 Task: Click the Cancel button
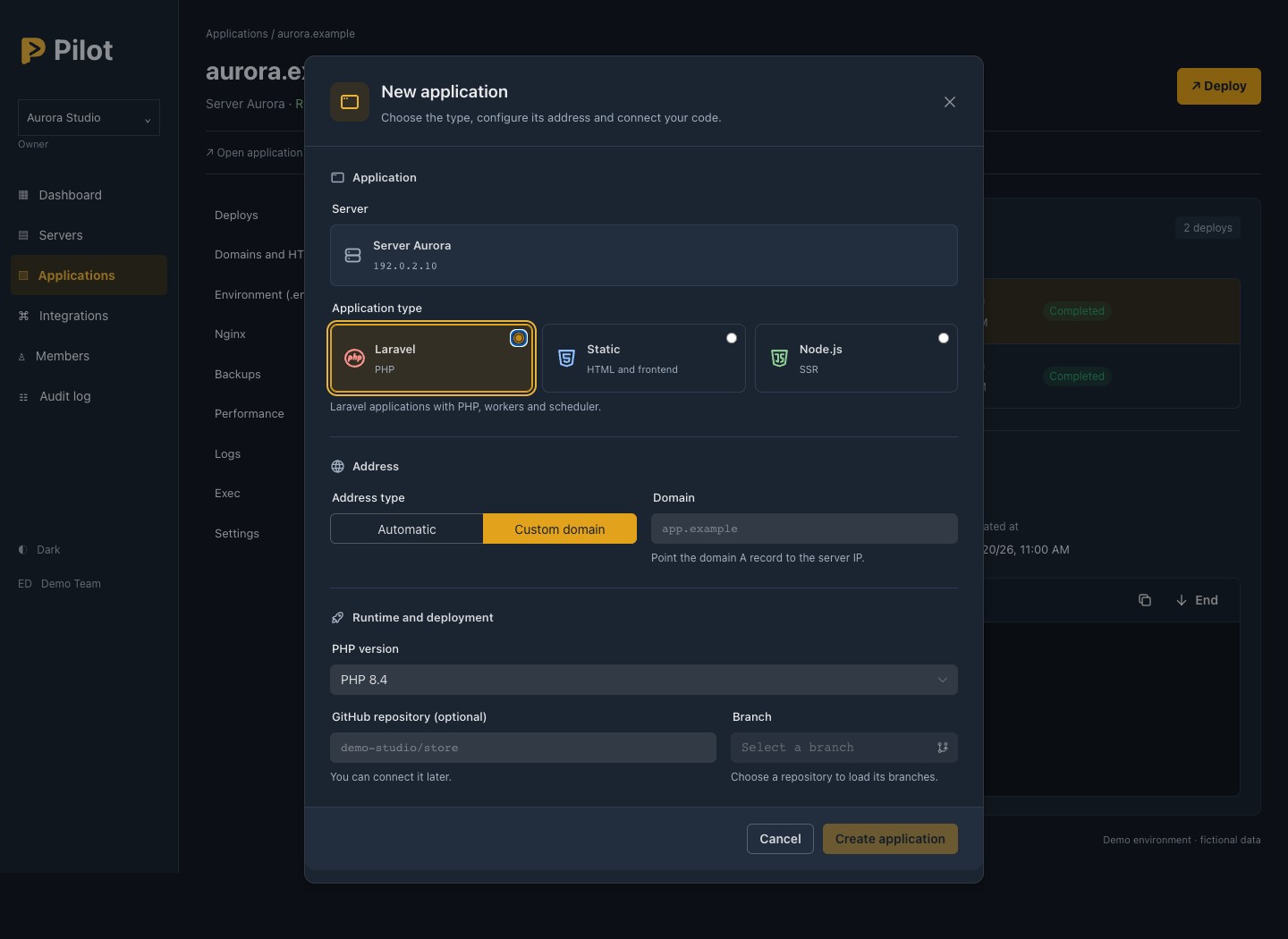tap(780, 839)
